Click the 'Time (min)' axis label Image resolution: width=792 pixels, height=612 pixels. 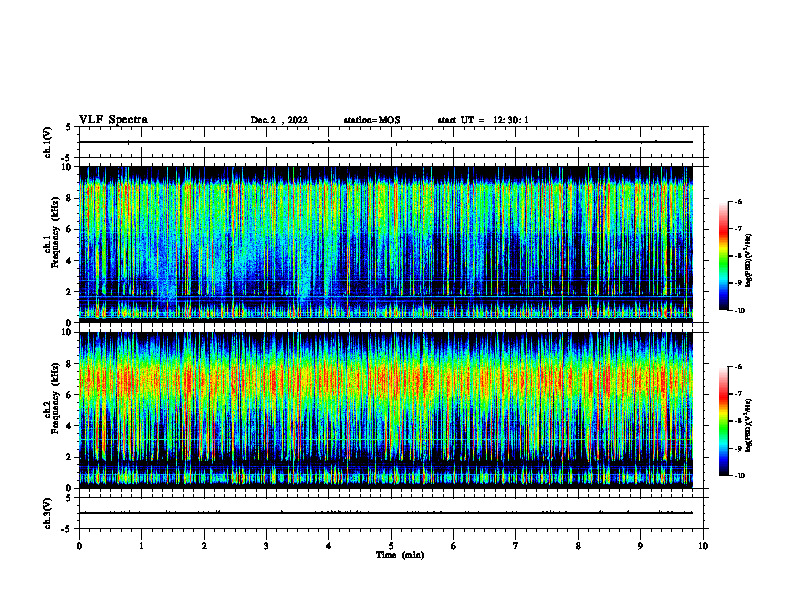(x=400, y=555)
